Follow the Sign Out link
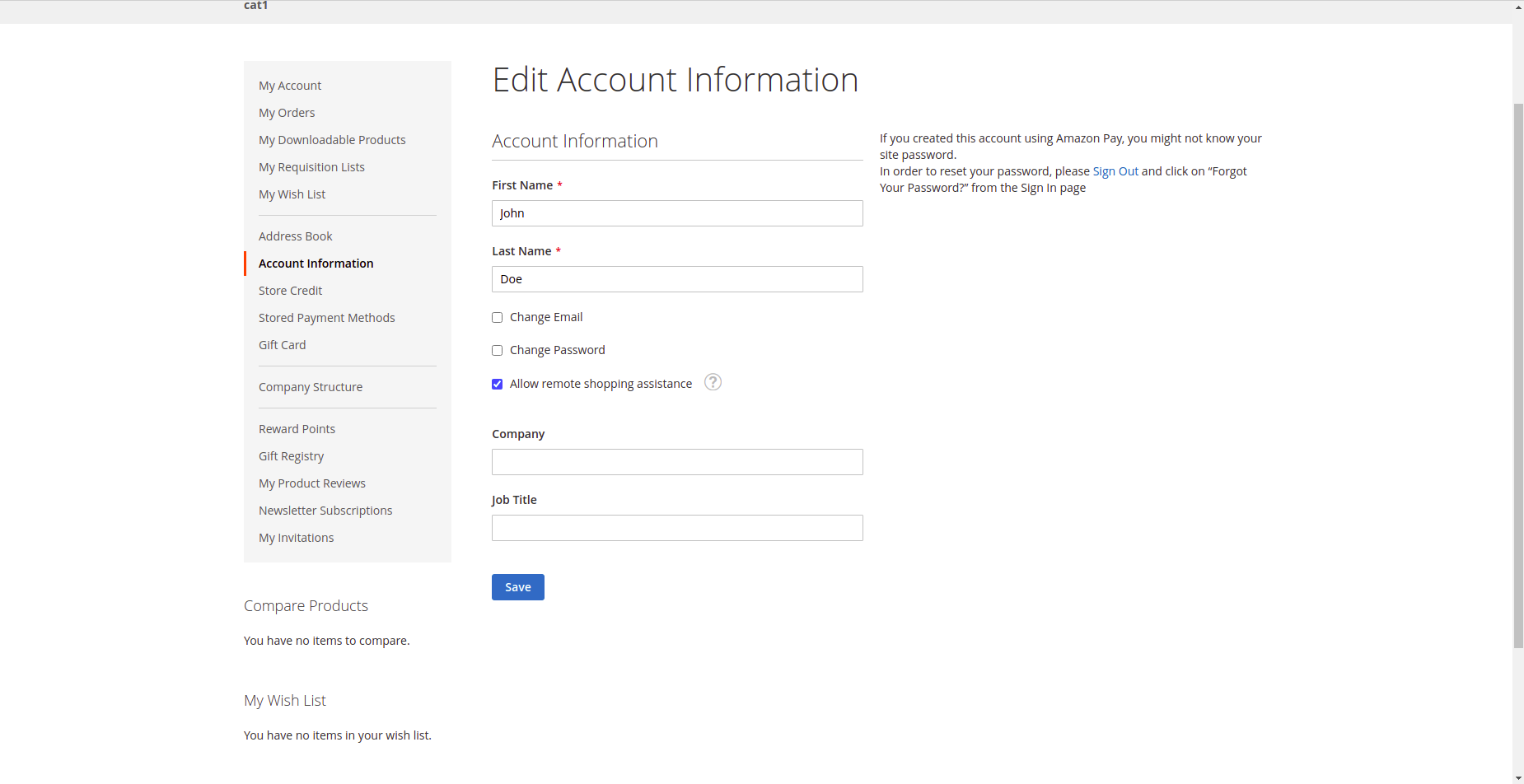 (x=1115, y=171)
